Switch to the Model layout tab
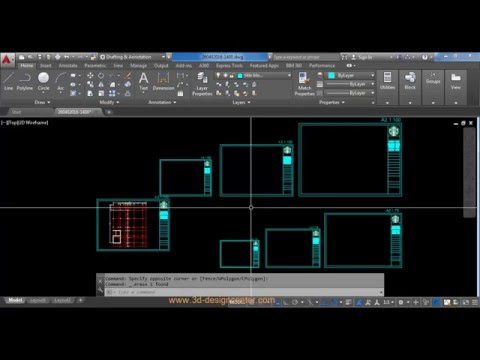This screenshot has height=360, width=480. click(15, 300)
